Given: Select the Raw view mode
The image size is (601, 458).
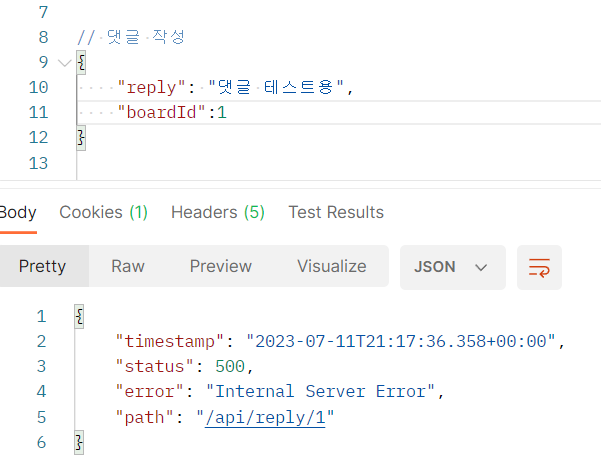Looking at the screenshot, I should click(x=128, y=266).
